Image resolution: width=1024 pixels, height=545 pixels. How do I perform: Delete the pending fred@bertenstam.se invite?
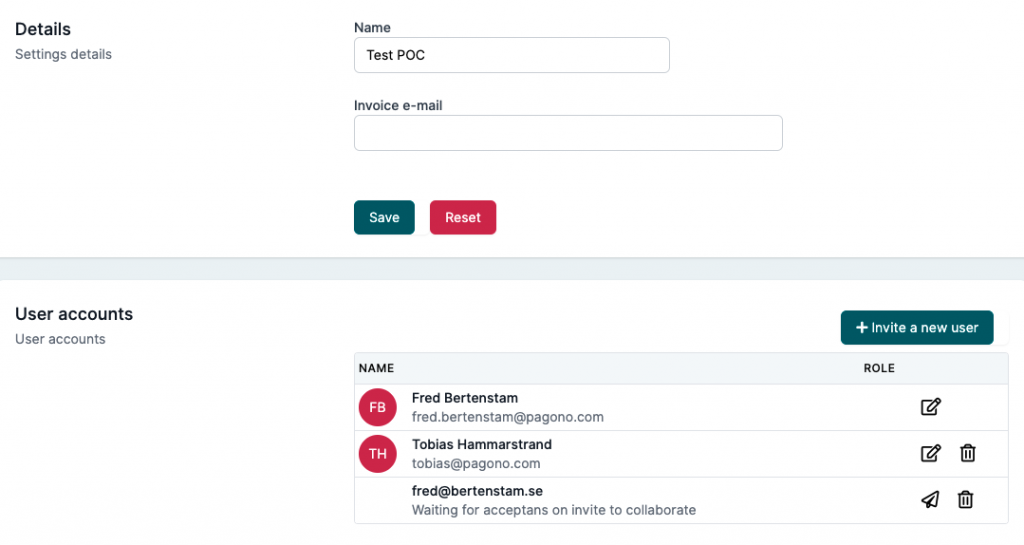coord(965,500)
